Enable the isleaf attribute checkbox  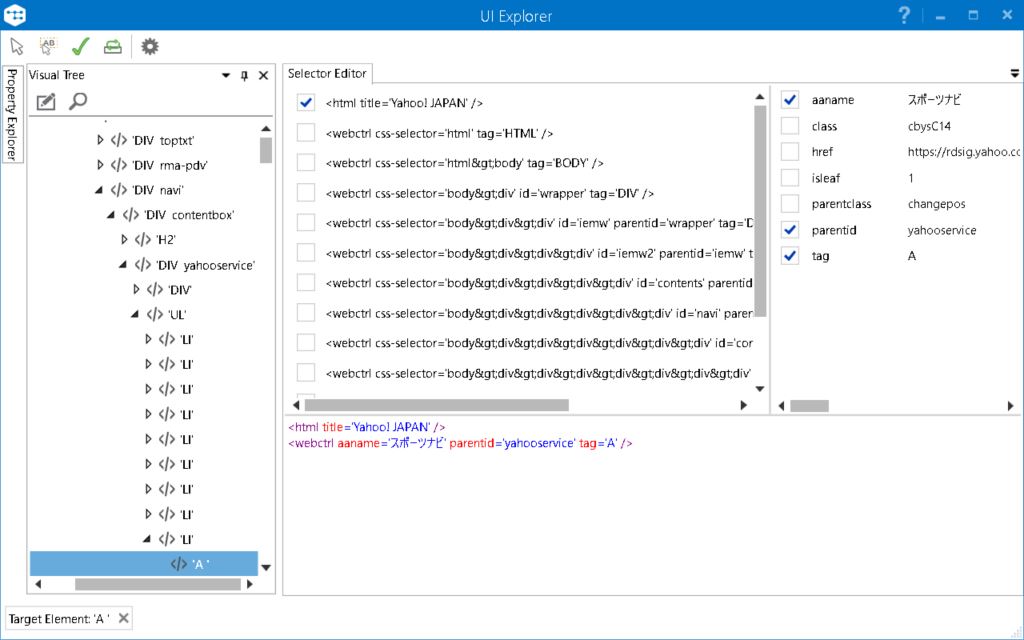pos(790,178)
